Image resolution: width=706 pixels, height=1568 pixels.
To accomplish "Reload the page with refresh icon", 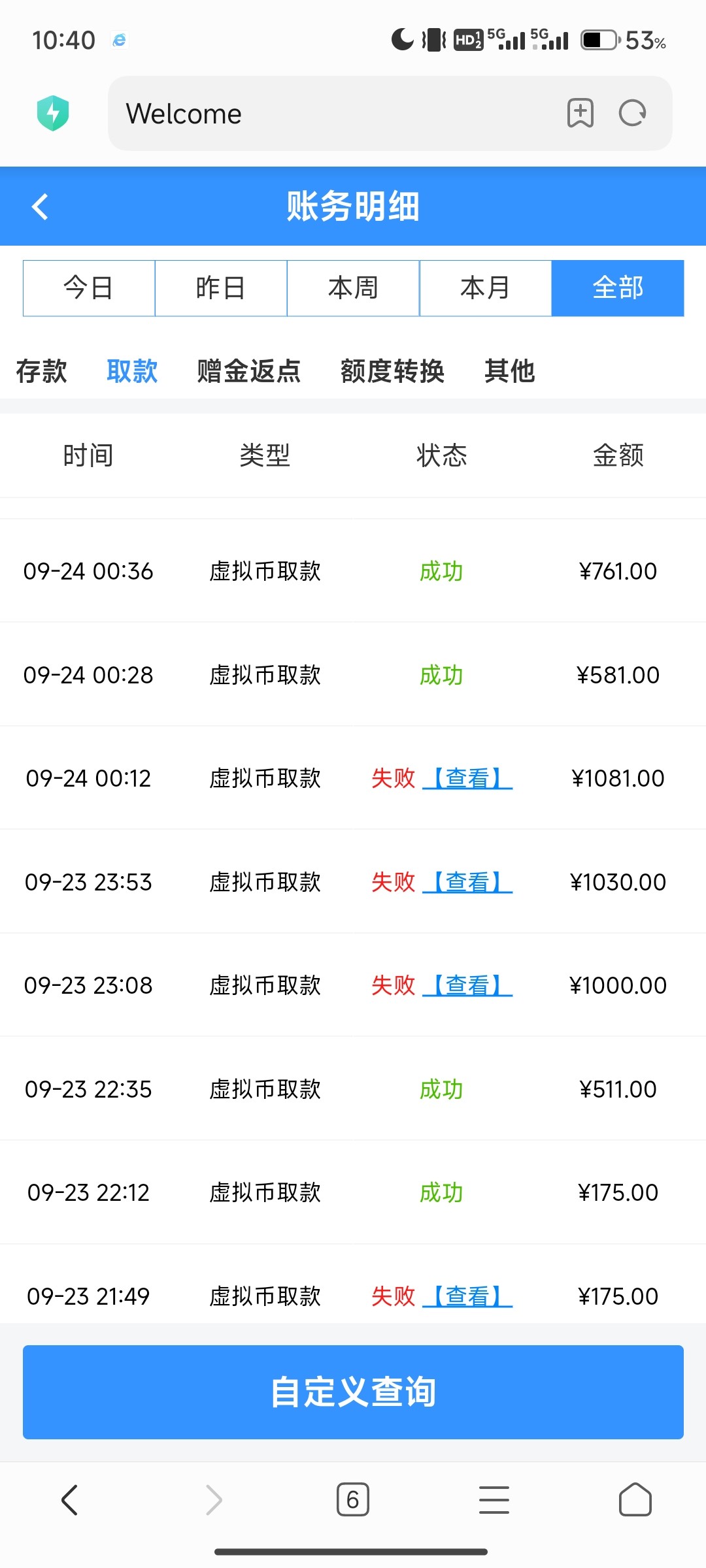I will (632, 113).
